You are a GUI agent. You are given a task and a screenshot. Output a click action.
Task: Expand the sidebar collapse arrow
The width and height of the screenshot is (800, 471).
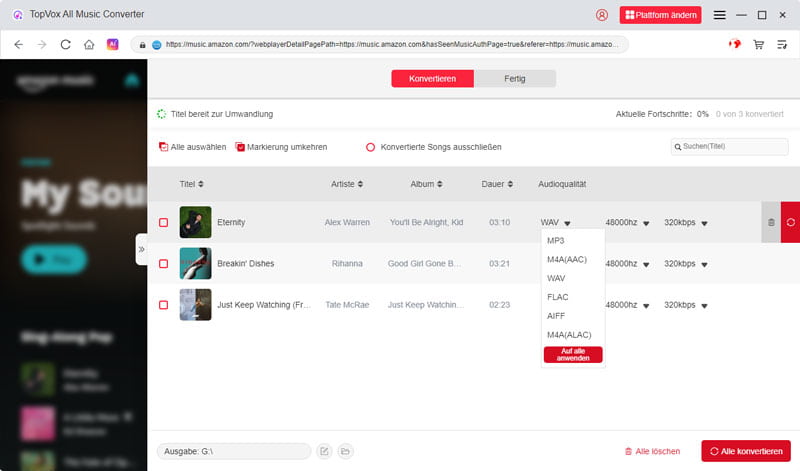coord(141,249)
